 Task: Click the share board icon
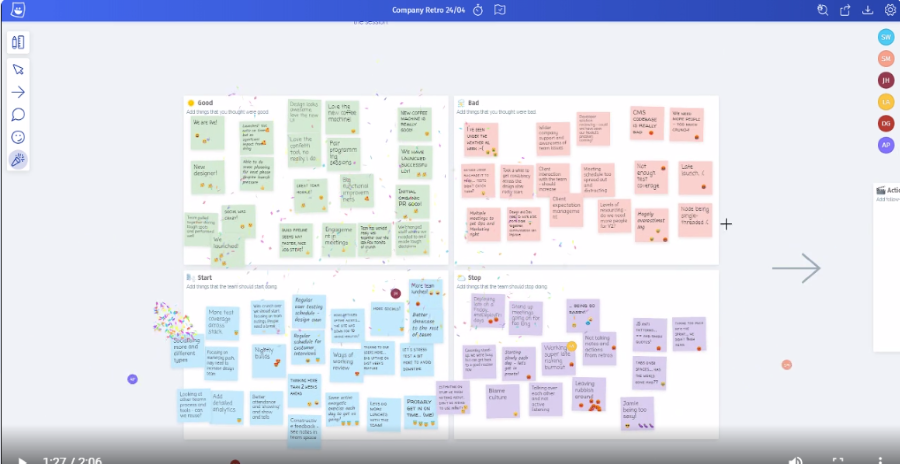[845, 10]
